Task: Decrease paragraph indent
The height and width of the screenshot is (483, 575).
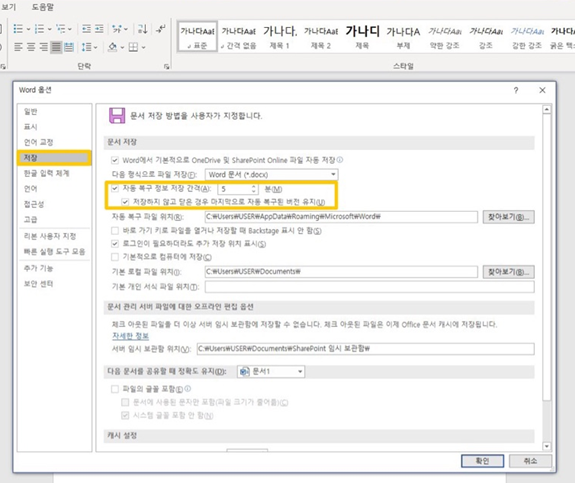Action: pos(87,29)
